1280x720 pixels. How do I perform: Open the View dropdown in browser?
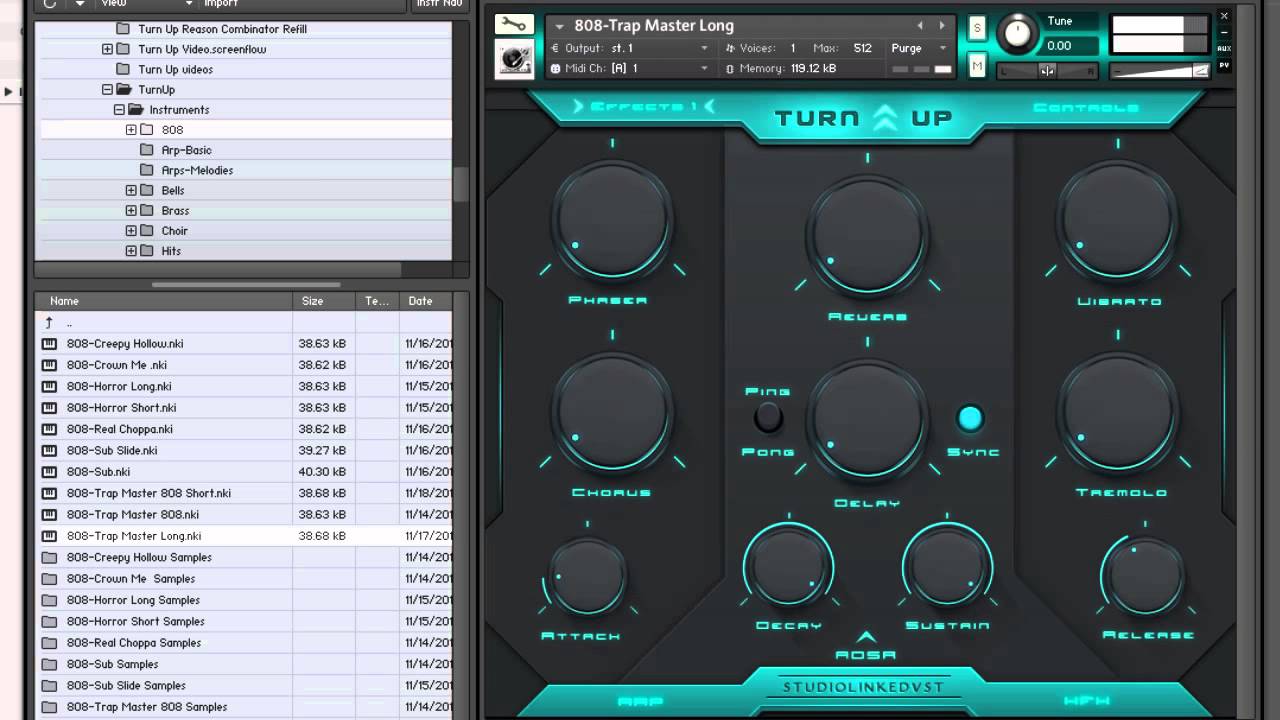point(147,3)
